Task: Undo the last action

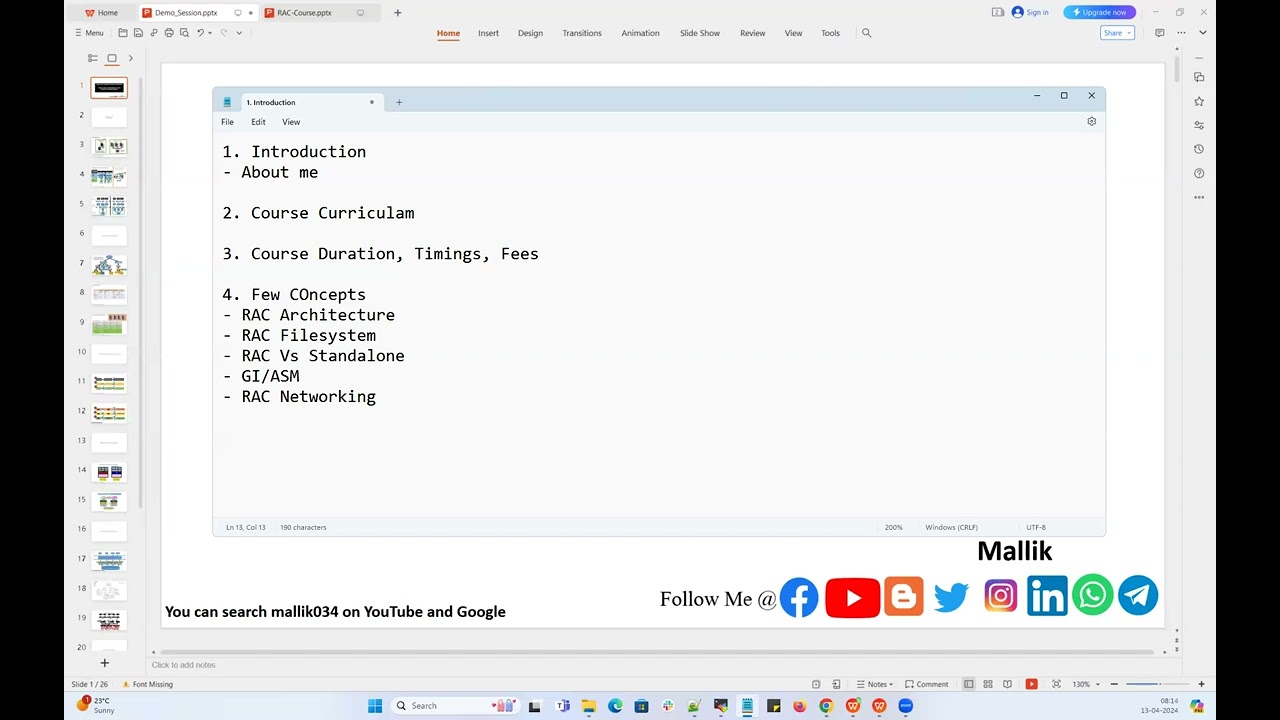Action: (200, 33)
